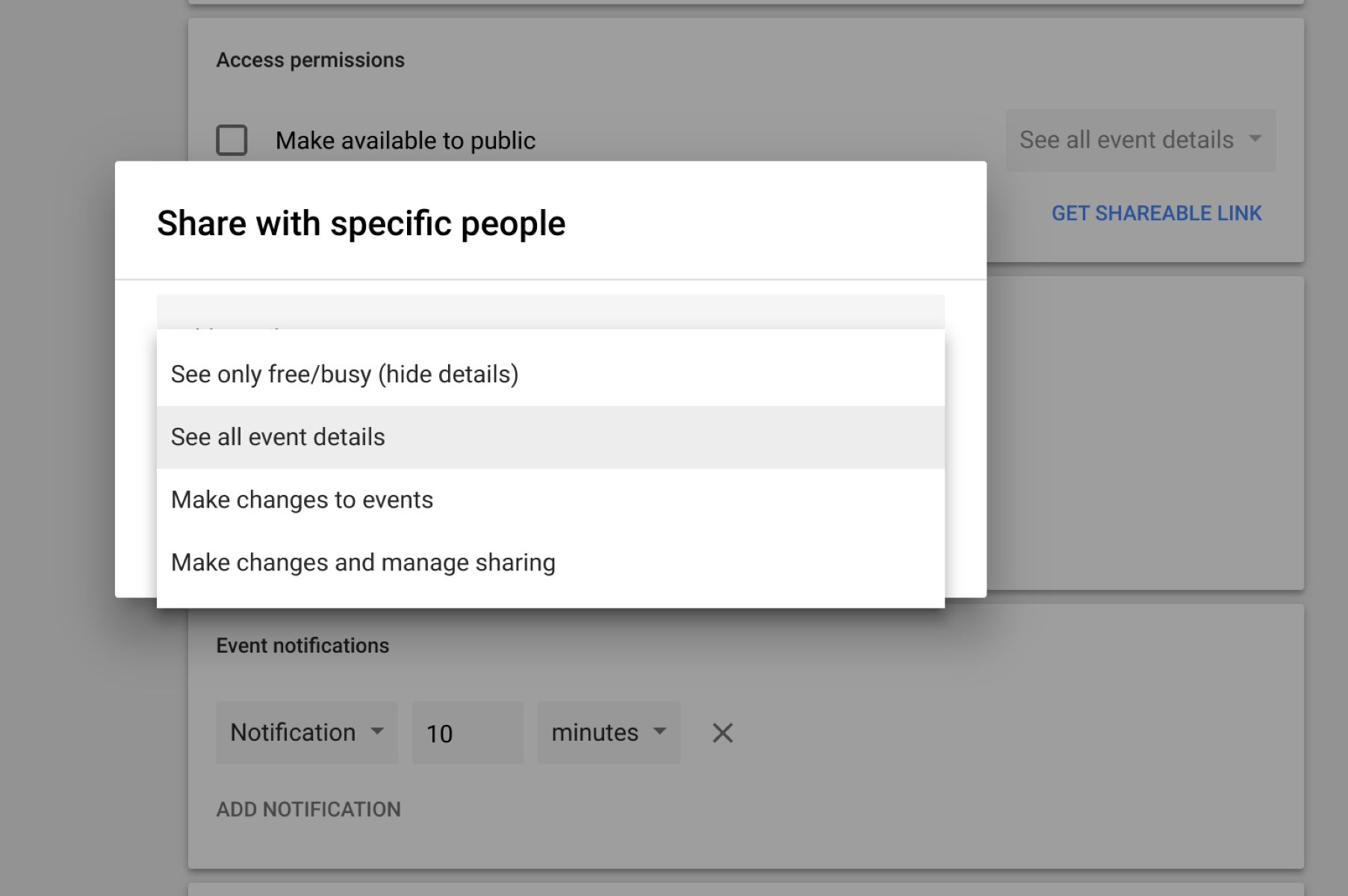
Task: Click the Make available to public label
Action: (x=406, y=140)
